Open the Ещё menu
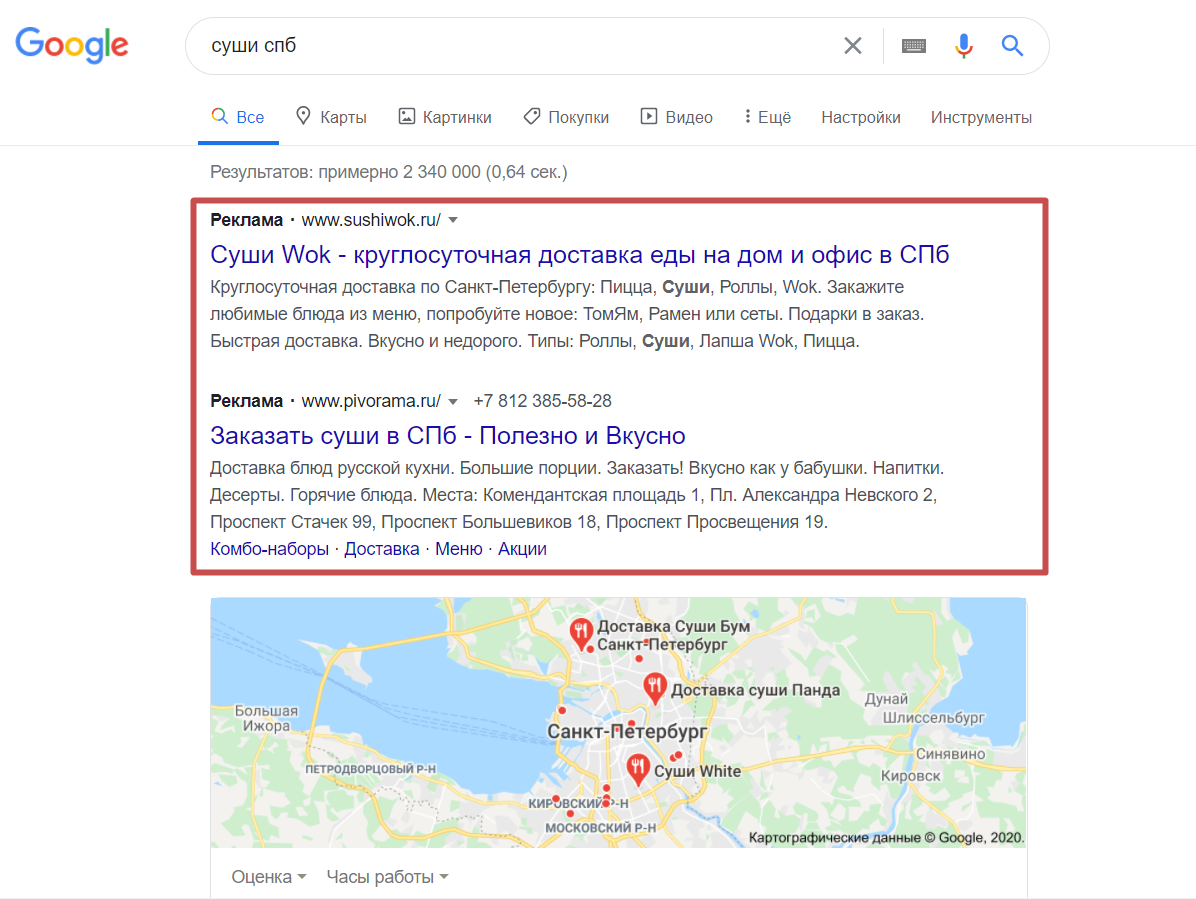 click(767, 117)
